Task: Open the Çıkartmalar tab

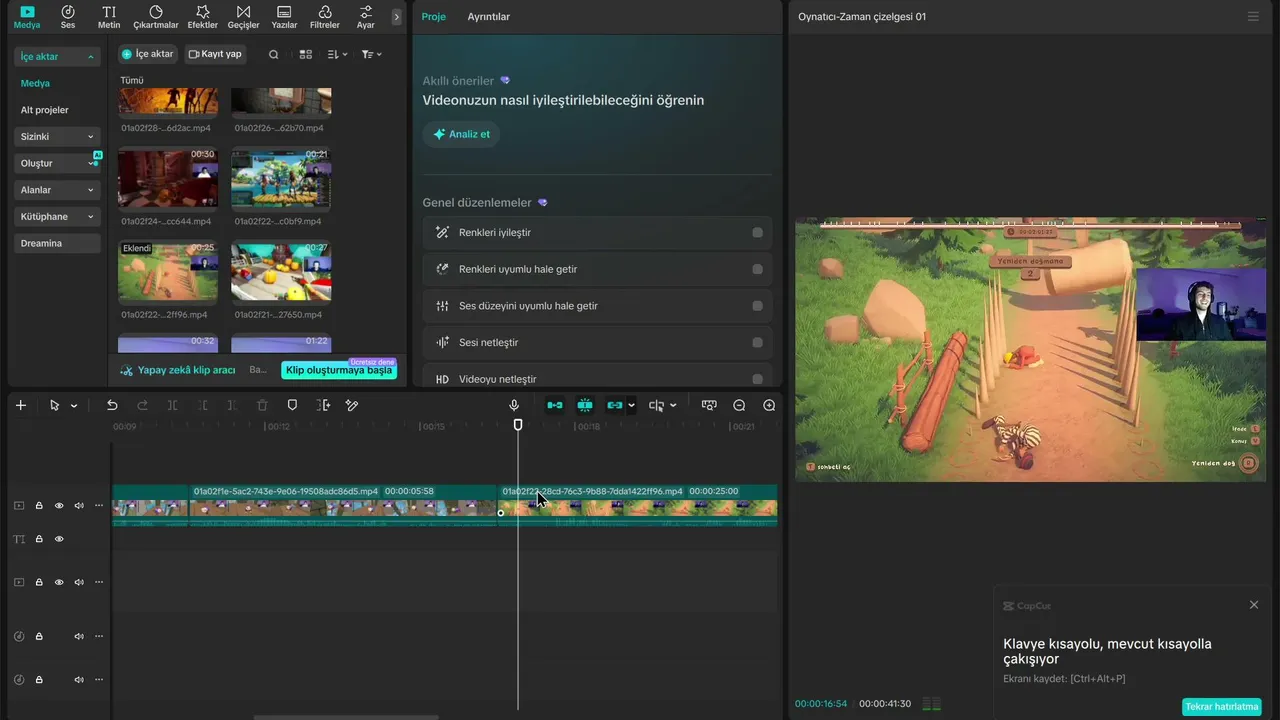Action: click(156, 16)
